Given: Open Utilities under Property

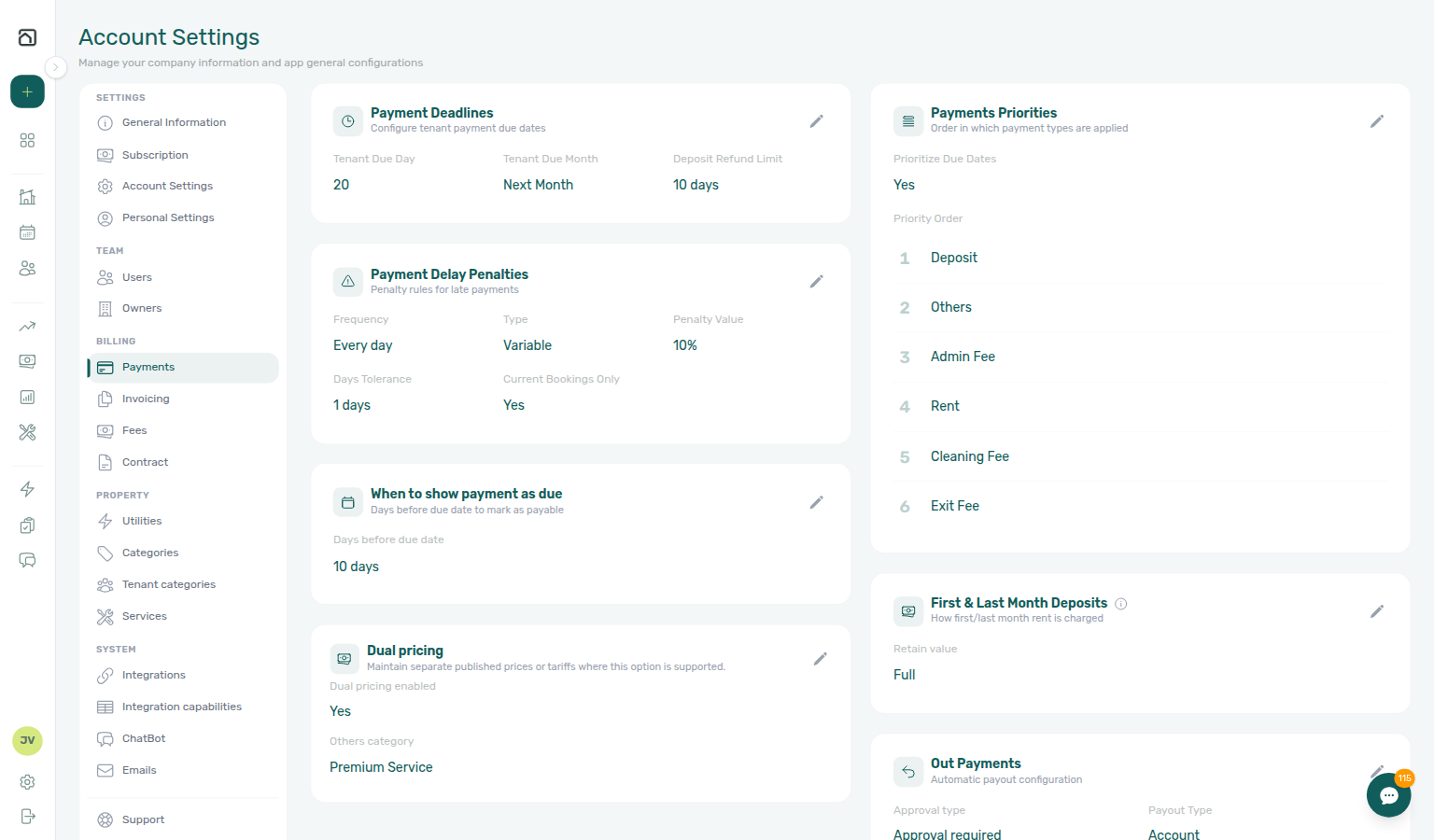Looking at the screenshot, I should point(183,521).
